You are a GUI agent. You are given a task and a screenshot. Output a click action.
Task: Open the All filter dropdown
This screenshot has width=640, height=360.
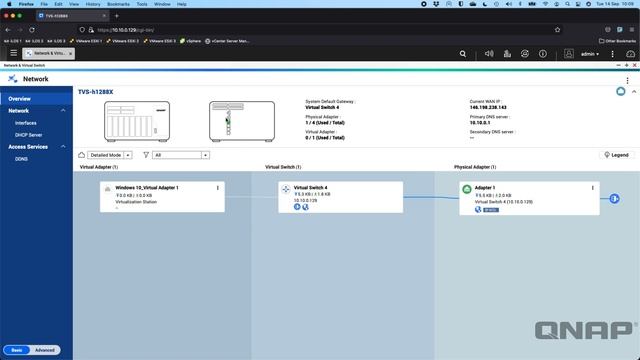(x=181, y=155)
